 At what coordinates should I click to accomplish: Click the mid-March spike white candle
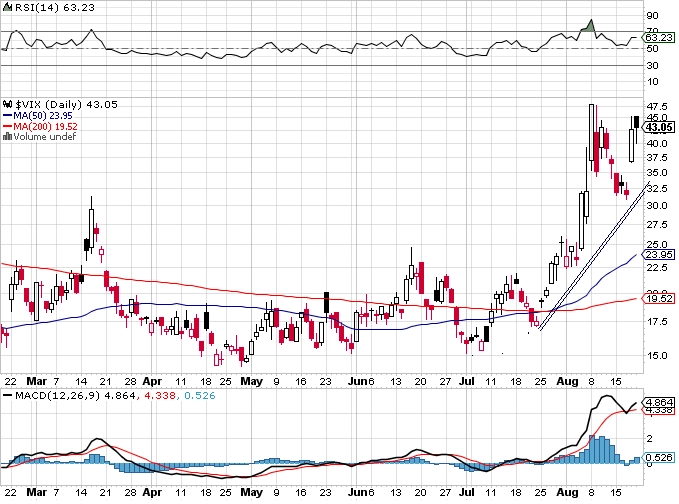pos(91,228)
